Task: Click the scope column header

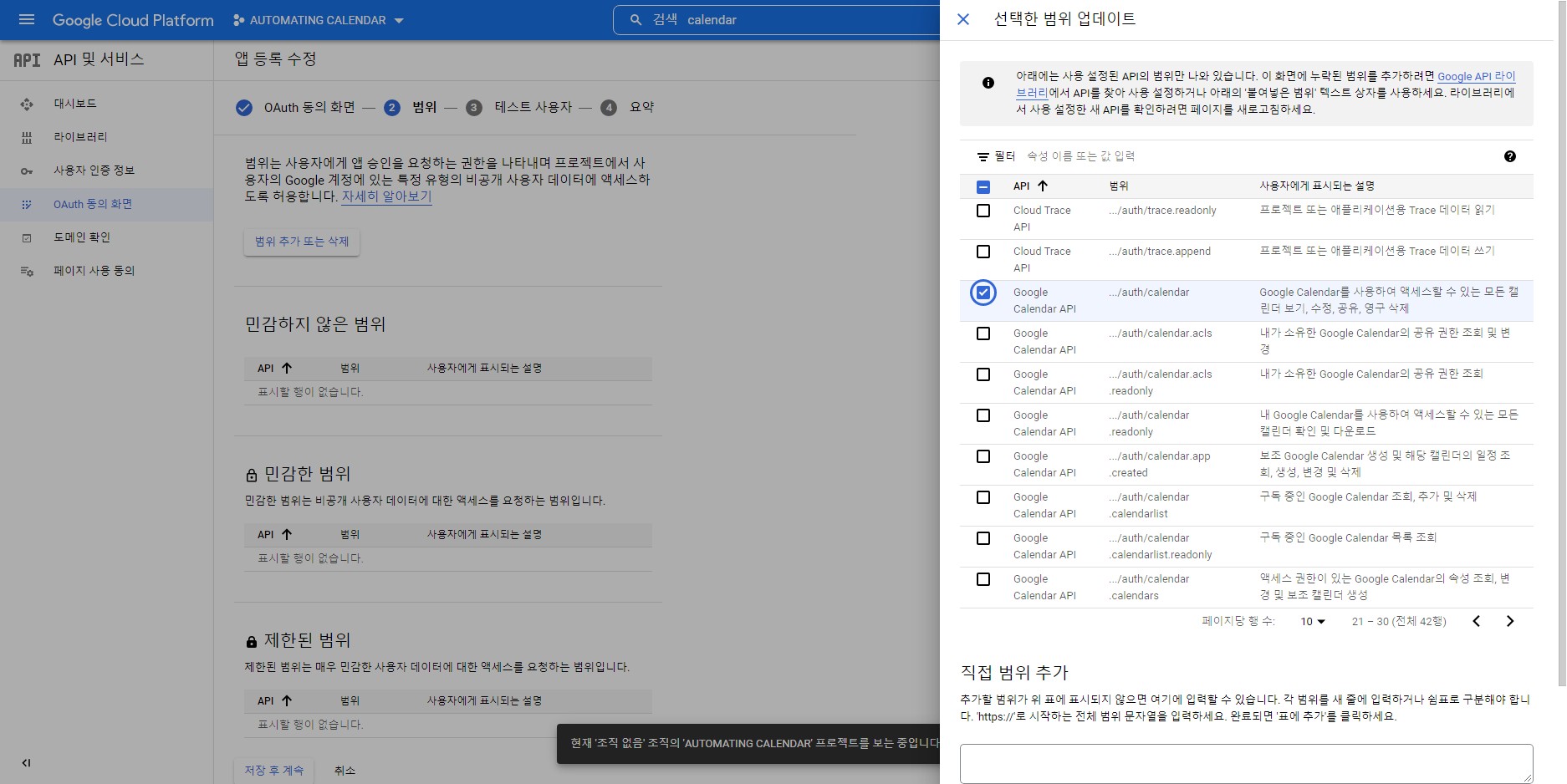Action: [1119, 186]
